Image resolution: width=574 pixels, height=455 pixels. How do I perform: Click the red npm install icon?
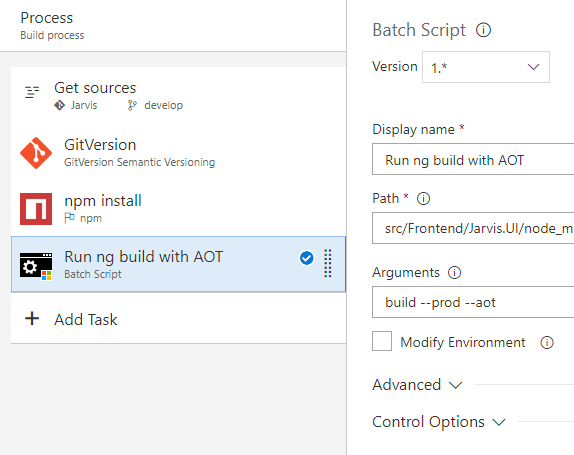click(36, 209)
